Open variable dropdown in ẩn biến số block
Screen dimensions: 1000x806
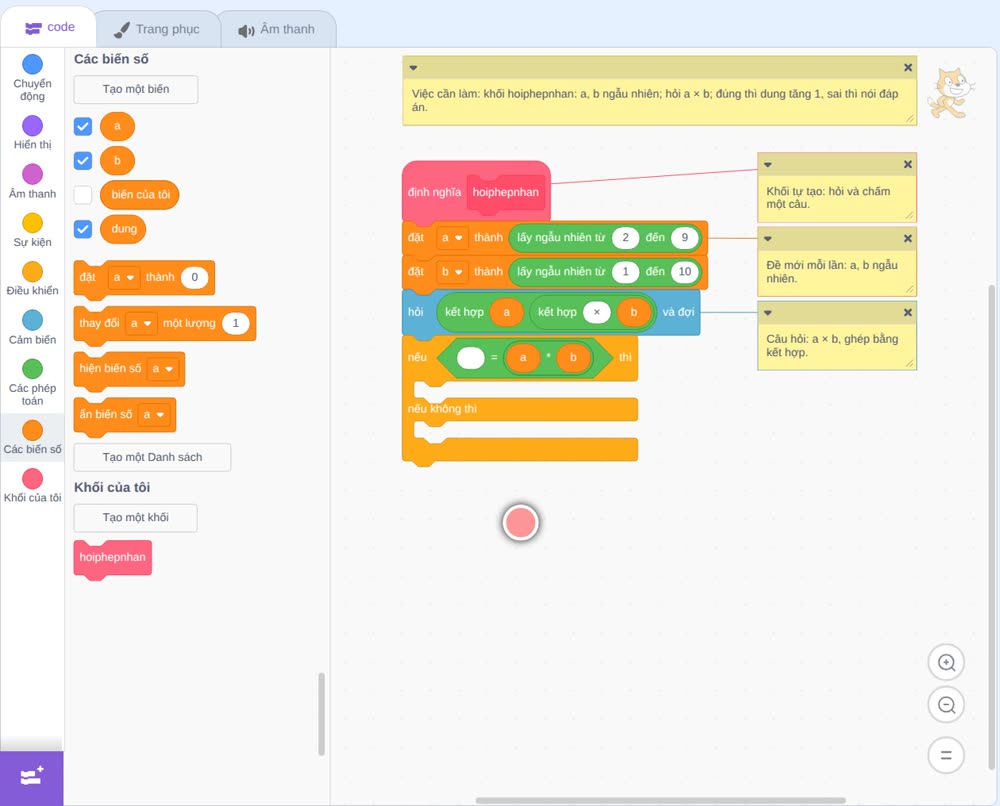tap(154, 414)
